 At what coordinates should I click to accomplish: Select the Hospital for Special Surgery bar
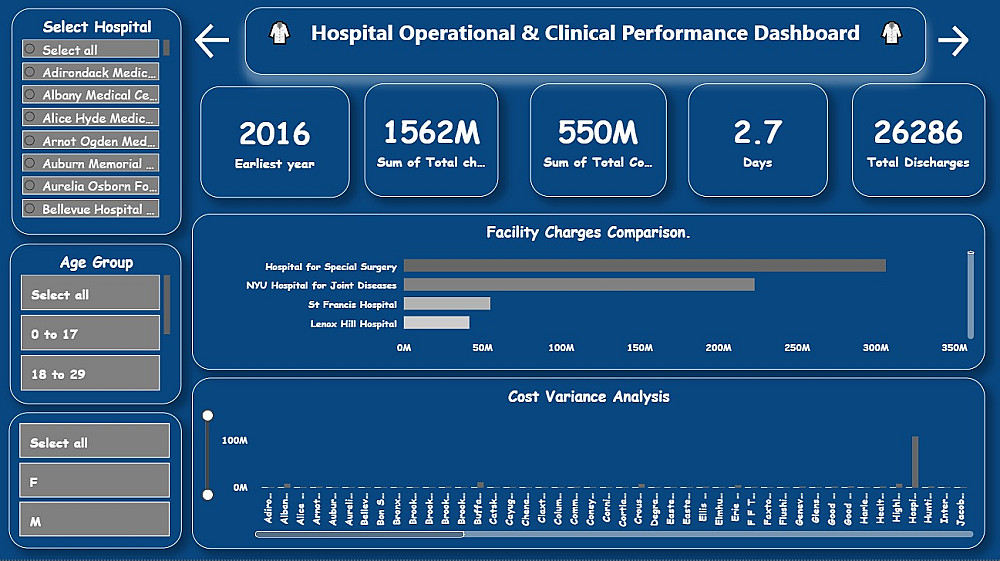(x=645, y=266)
